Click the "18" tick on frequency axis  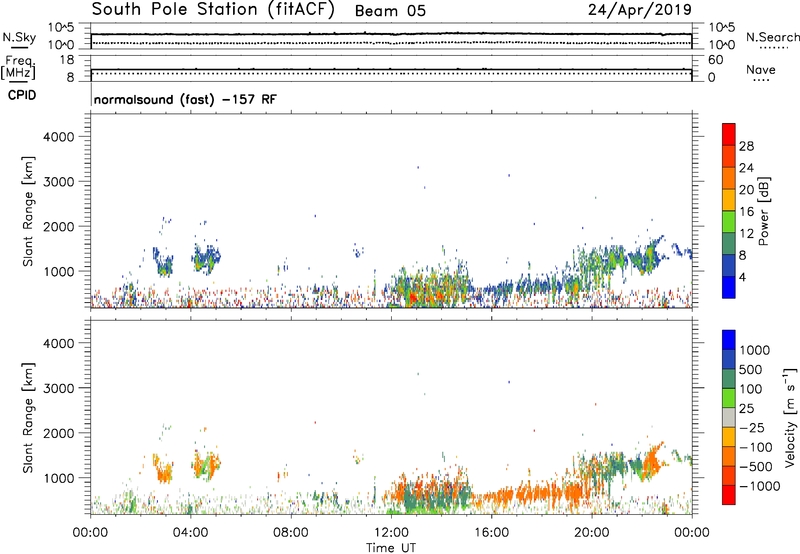(67, 60)
